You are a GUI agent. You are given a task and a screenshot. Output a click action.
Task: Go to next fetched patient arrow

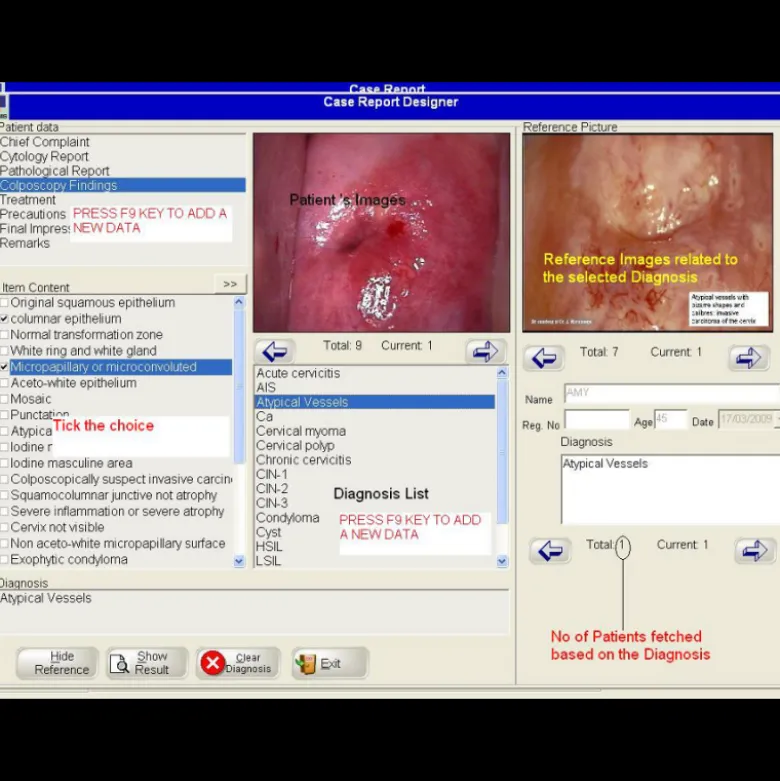click(x=755, y=550)
